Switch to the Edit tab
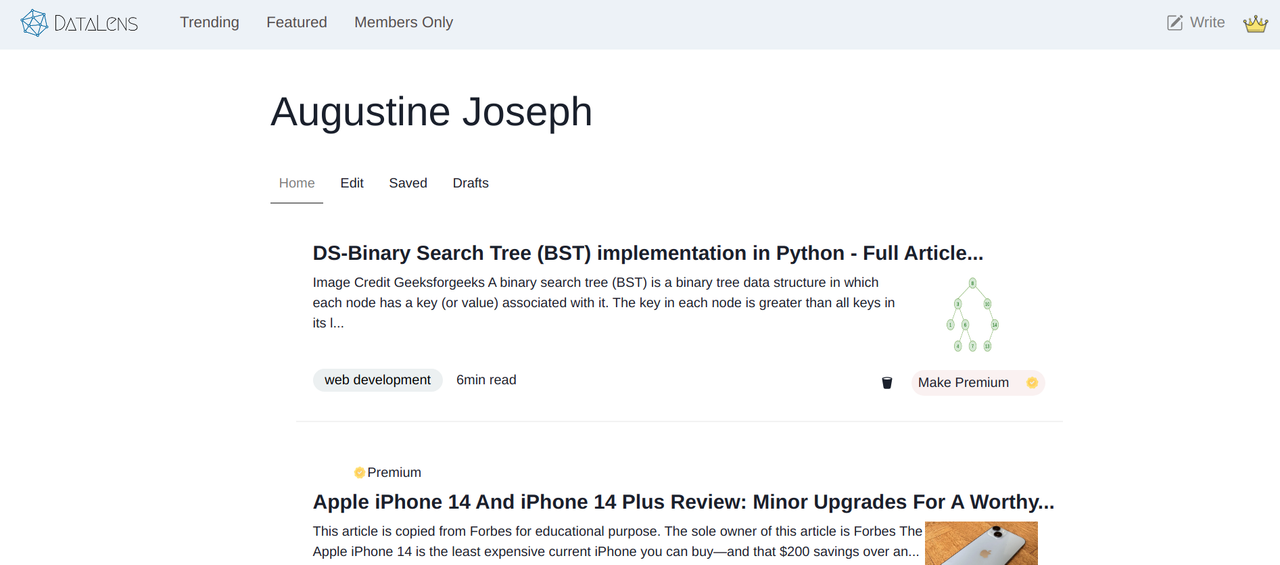Screen dimensions: 1280x565 coord(352,183)
